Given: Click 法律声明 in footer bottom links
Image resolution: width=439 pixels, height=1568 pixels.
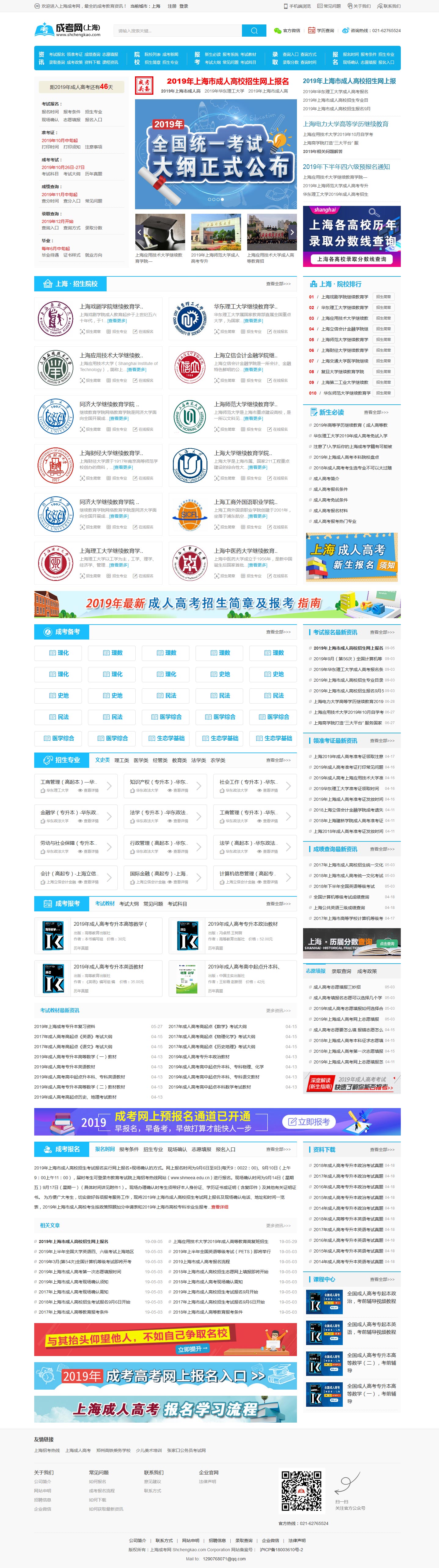Looking at the screenshot, I should click(x=297, y=1540).
